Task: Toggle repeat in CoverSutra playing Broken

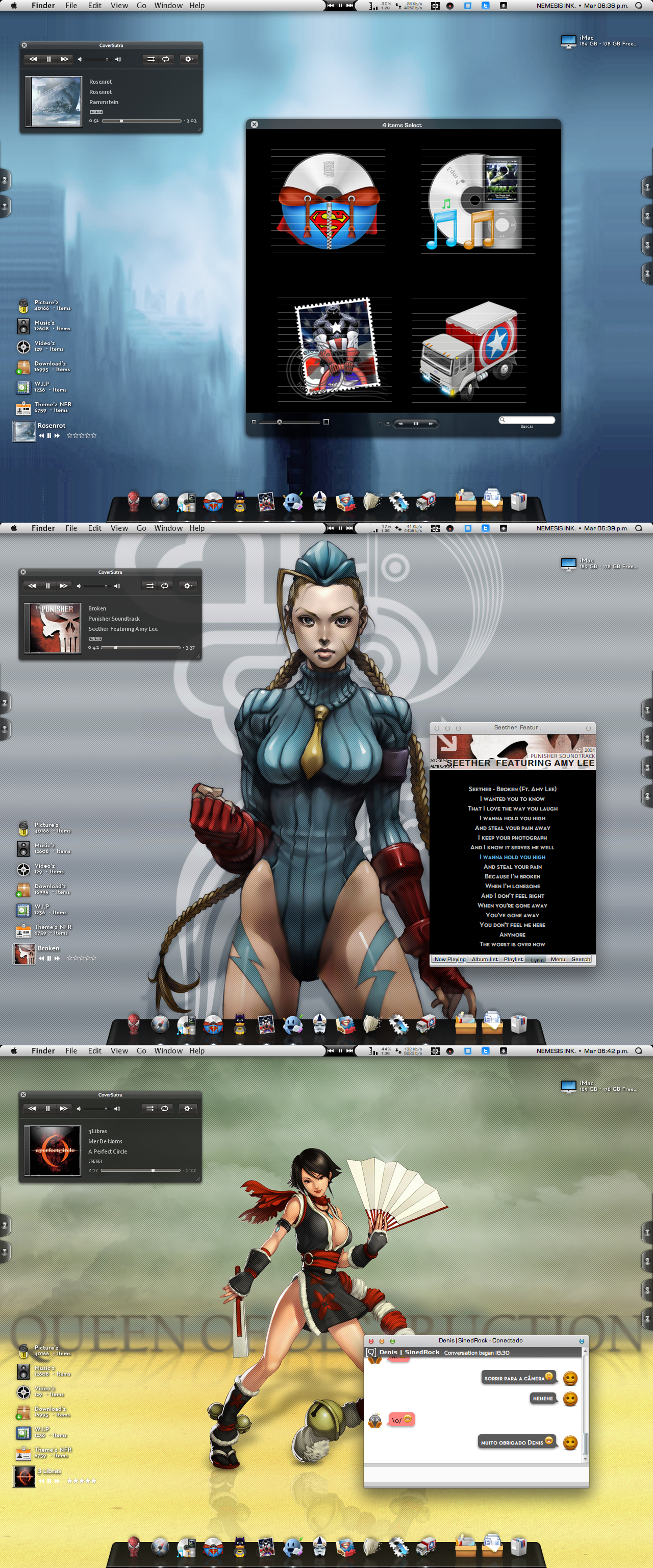Action: 164,585
